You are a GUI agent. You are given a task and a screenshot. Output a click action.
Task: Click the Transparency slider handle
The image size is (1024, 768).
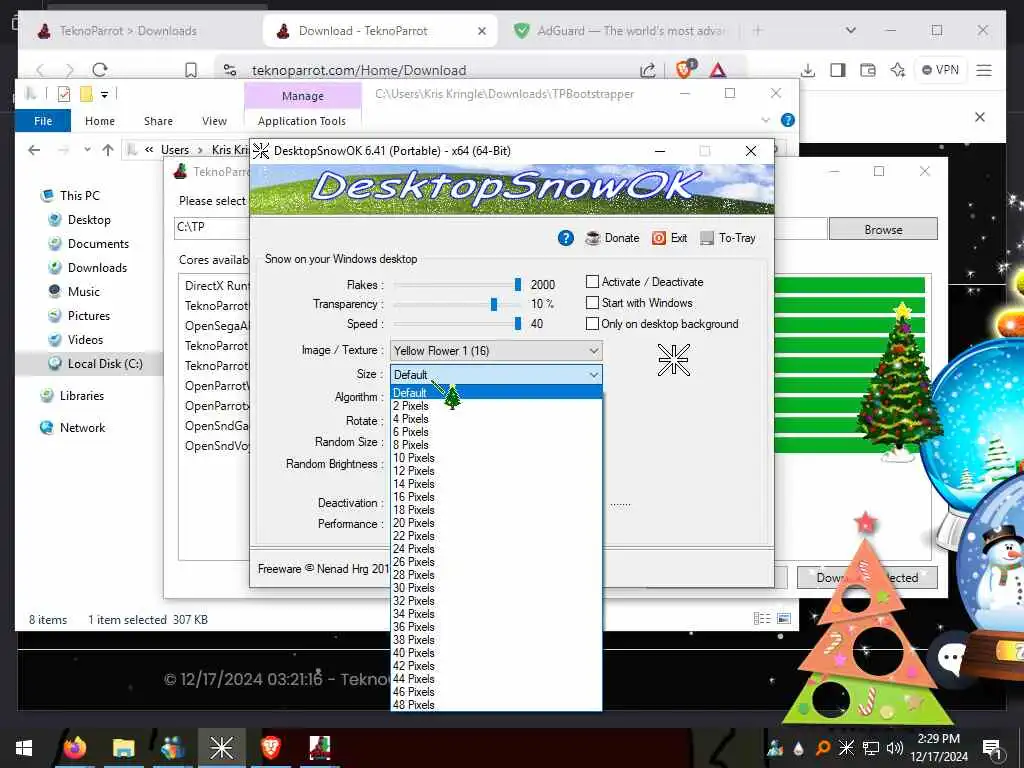point(494,304)
